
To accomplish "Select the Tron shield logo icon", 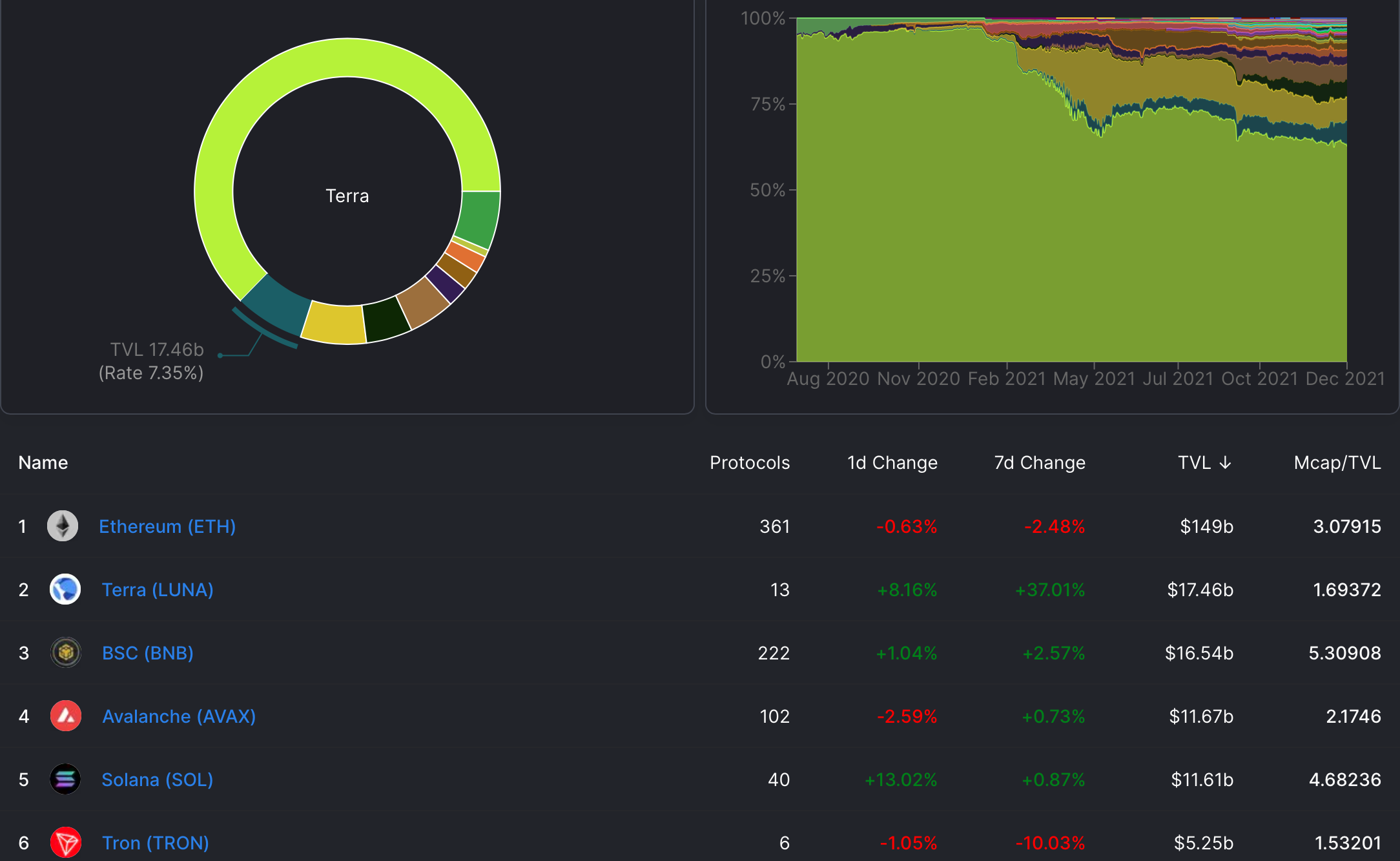I will point(65,842).
